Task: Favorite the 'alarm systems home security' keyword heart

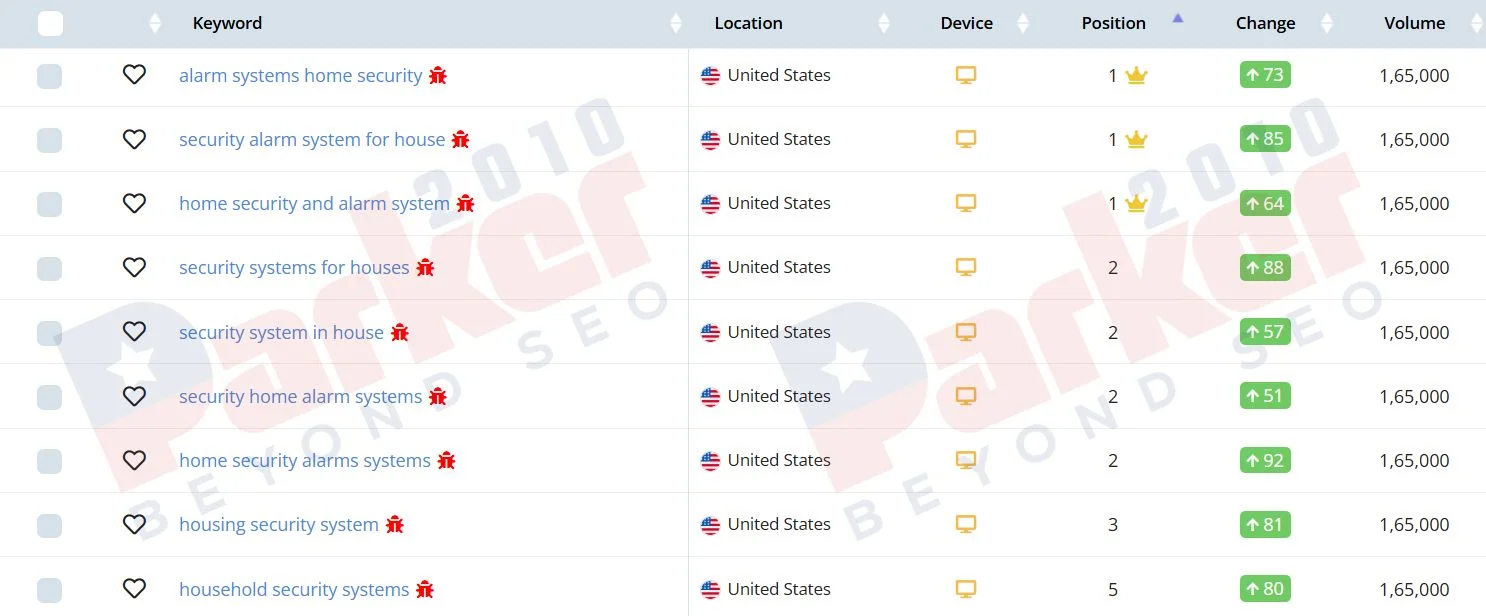Action: [134, 75]
